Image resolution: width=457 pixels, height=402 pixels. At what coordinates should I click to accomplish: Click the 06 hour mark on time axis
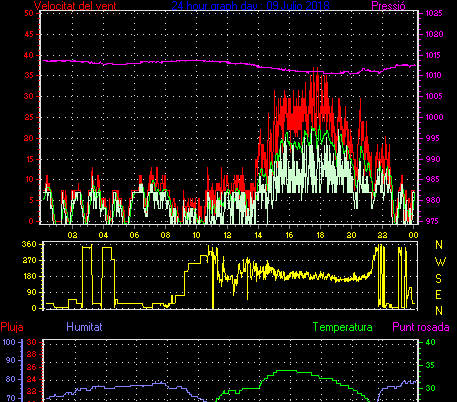tap(134, 235)
